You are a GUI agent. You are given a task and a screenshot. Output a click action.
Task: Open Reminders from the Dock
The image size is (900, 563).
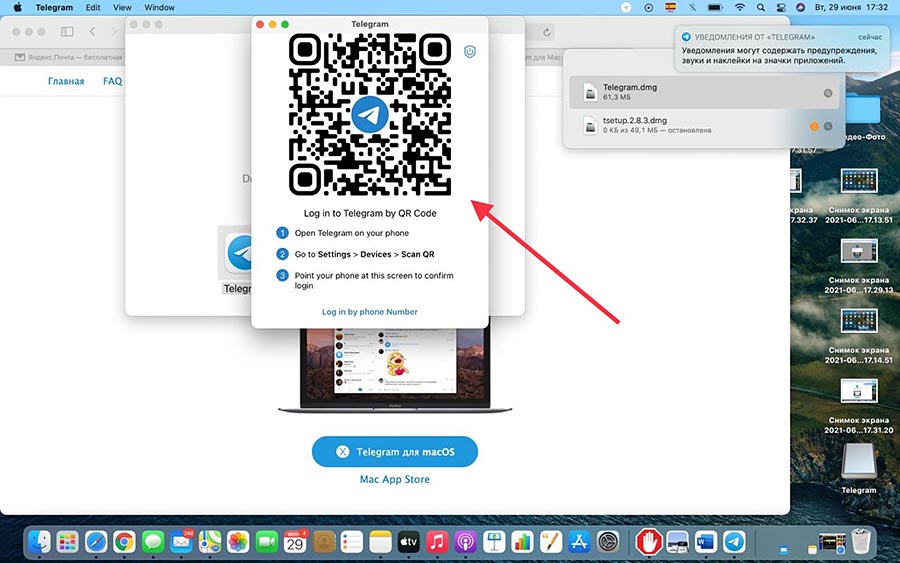(x=352, y=541)
